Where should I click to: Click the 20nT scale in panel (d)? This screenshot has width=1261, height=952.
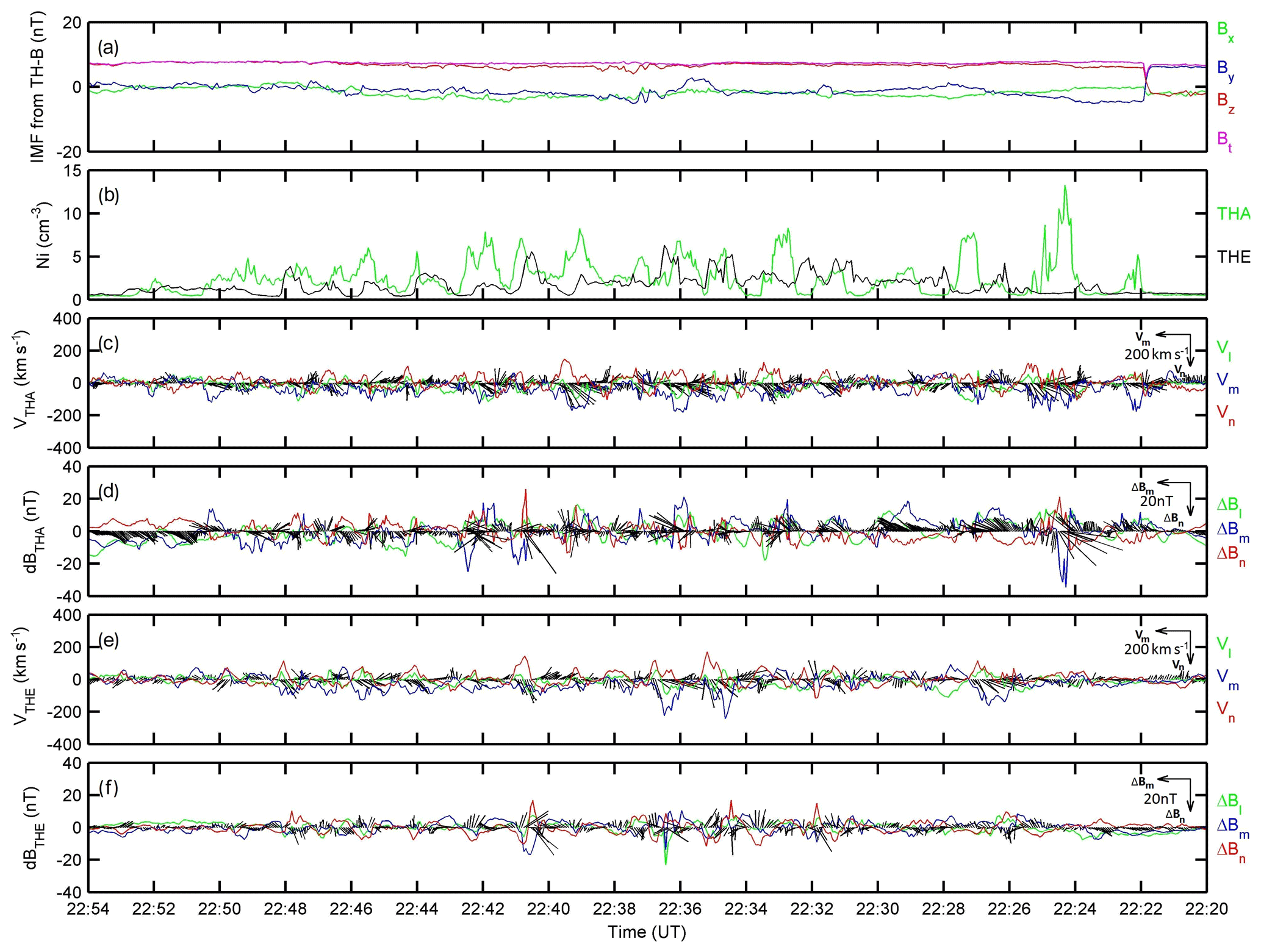click(x=1157, y=502)
